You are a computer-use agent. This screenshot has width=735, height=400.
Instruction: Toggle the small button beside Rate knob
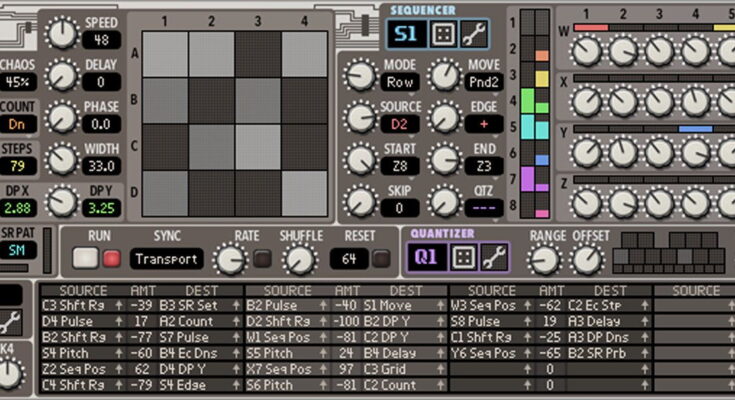click(x=262, y=260)
